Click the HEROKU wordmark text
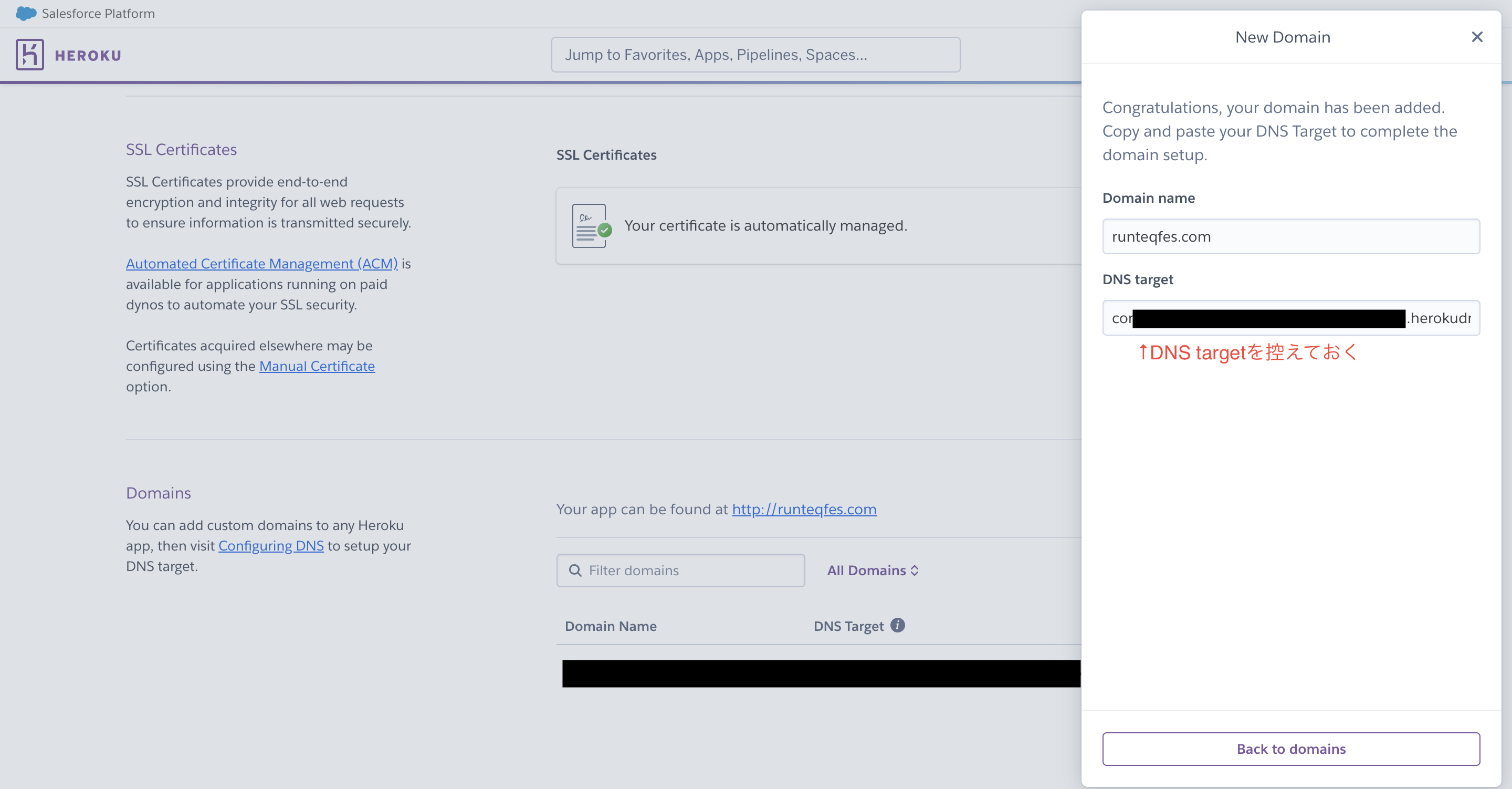 [x=88, y=55]
